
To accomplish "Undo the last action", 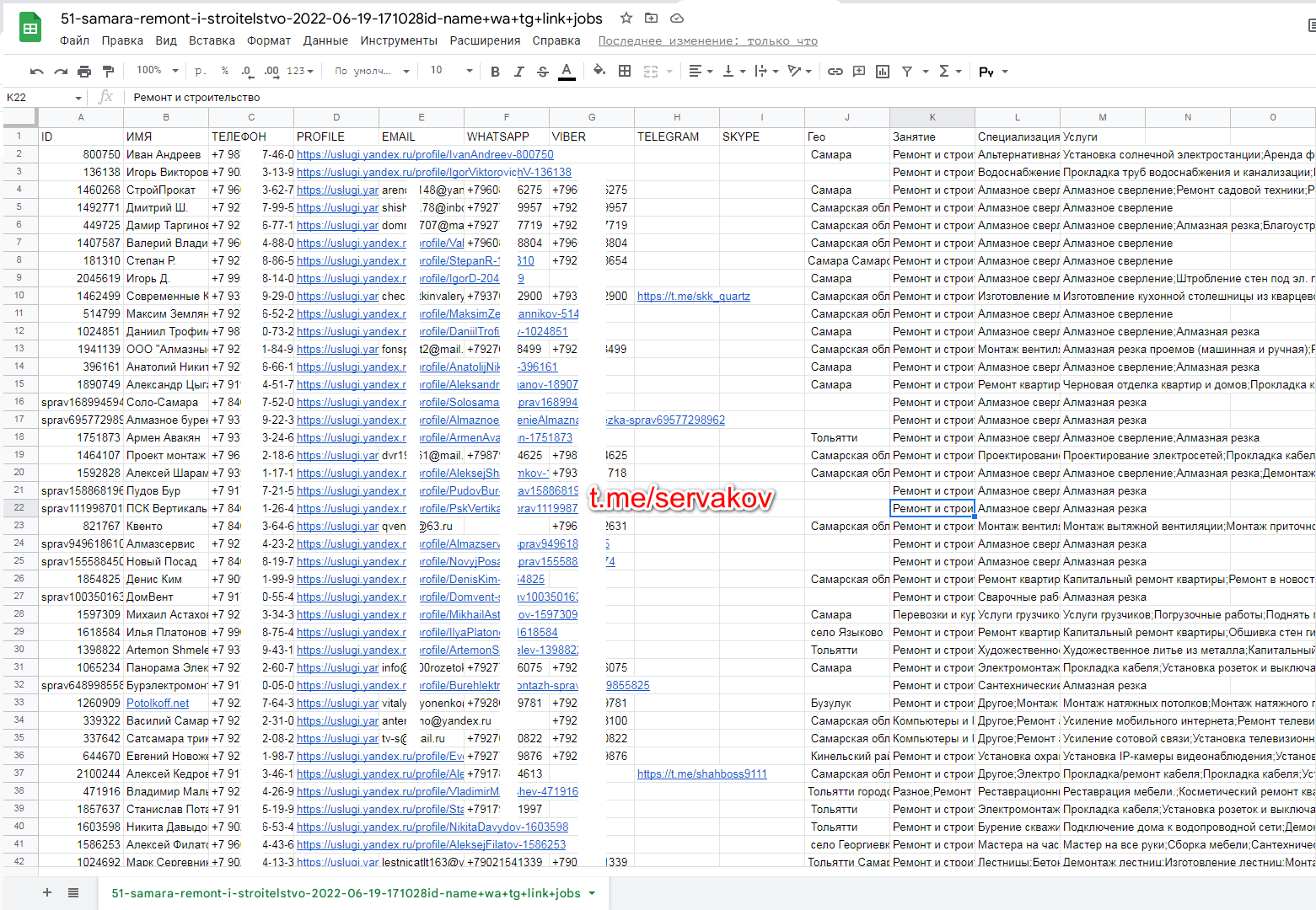I will tap(36, 72).
